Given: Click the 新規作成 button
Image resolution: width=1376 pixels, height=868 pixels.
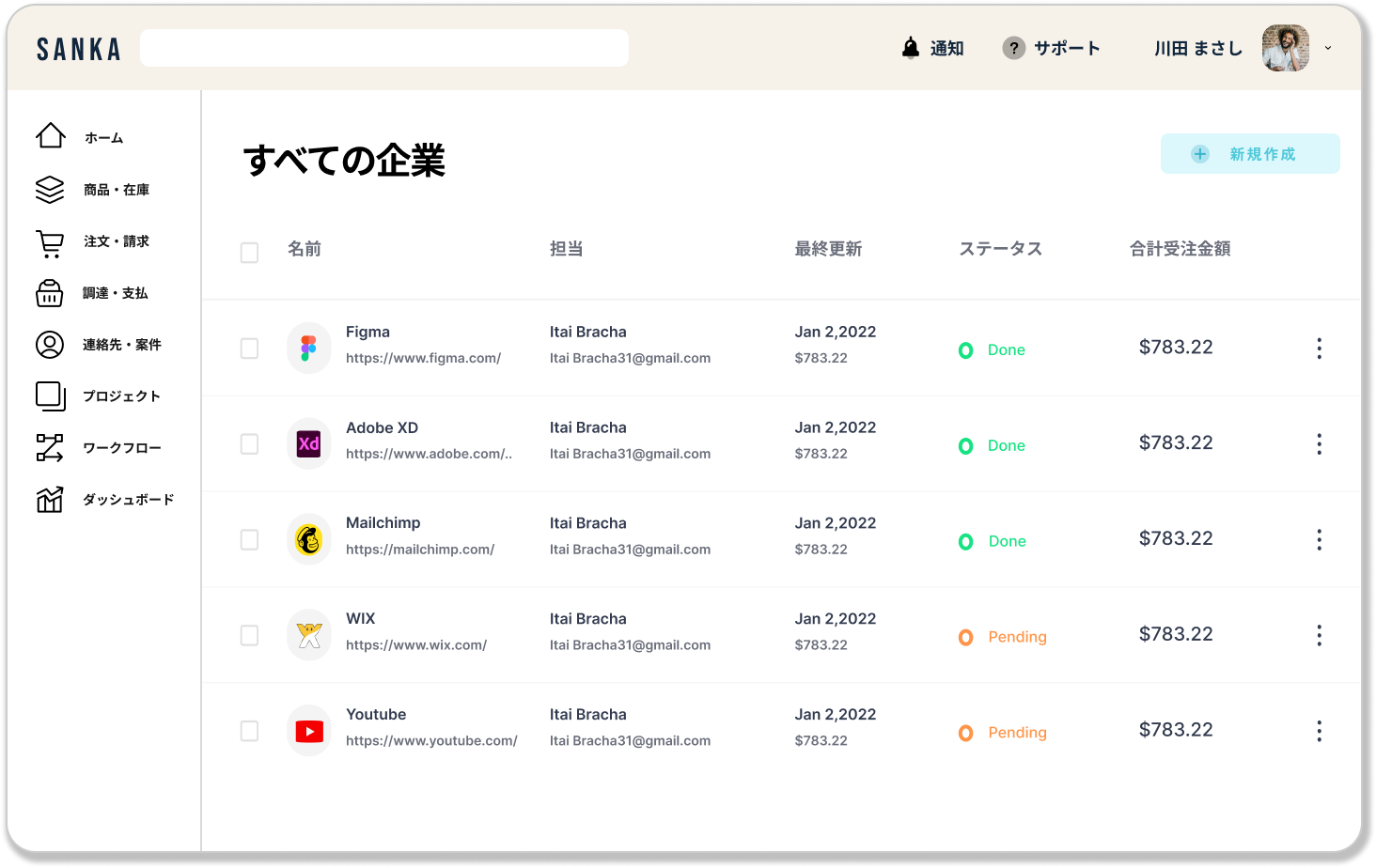Looking at the screenshot, I should (1249, 154).
